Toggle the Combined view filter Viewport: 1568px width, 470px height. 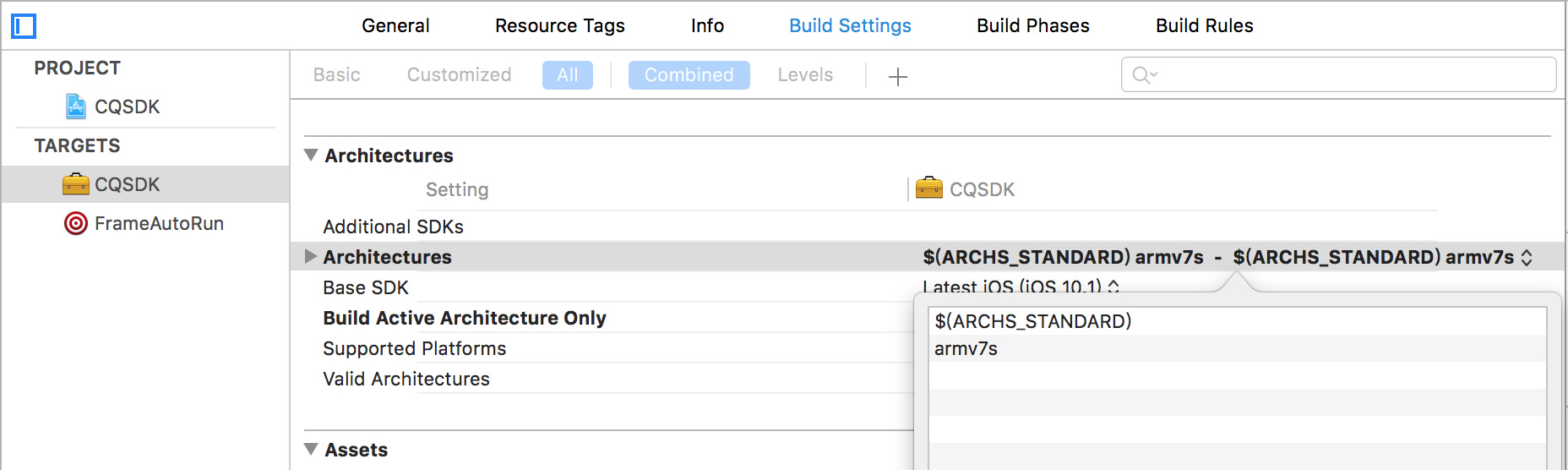click(x=689, y=75)
